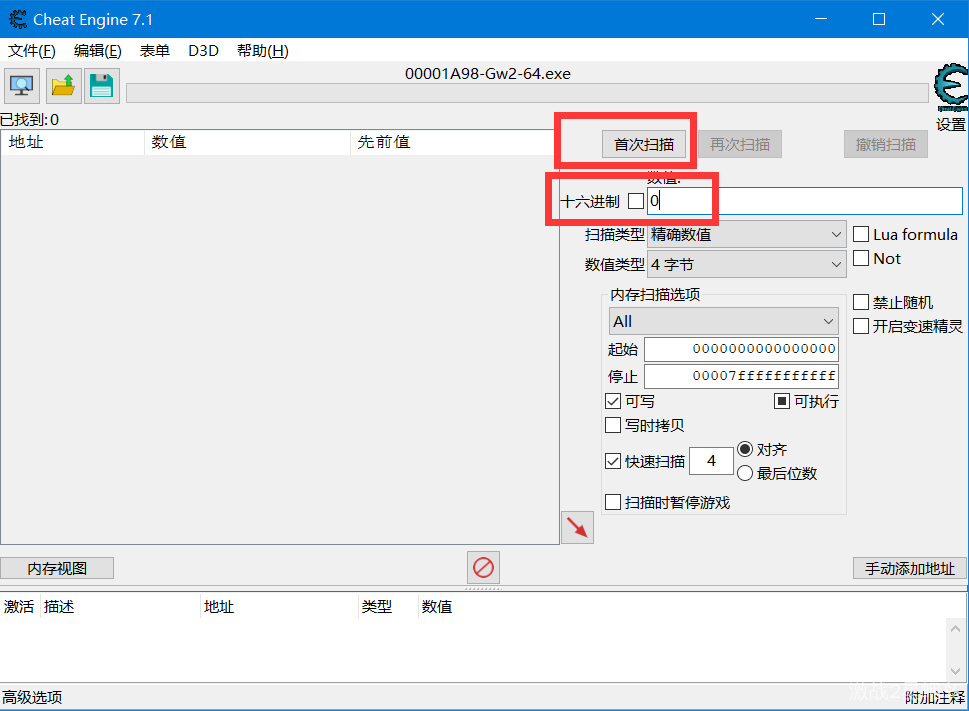Click the 首次扫描 button

coord(644,145)
